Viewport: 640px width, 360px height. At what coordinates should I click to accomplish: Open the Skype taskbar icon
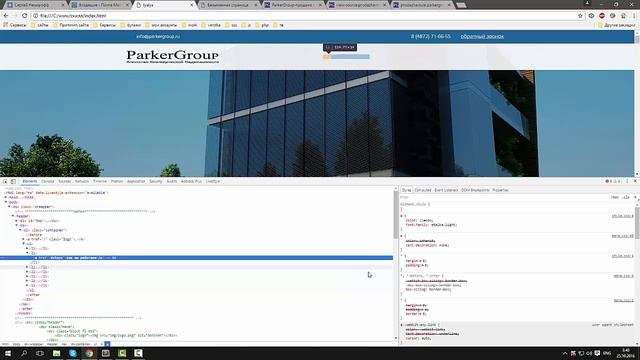(73, 353)
